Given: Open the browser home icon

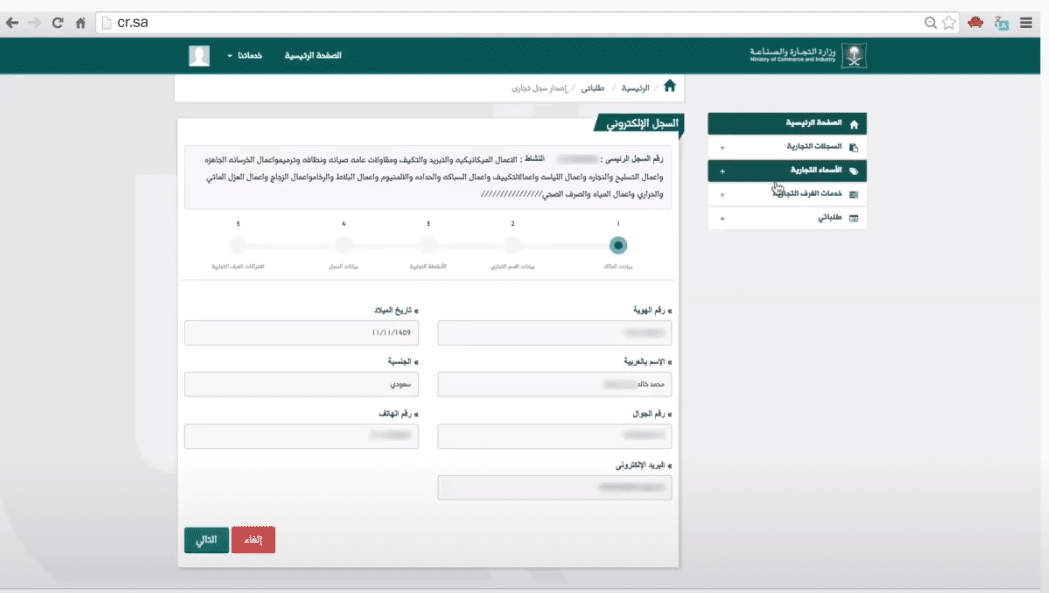Looking at the screenshot, I should (80, 23).
